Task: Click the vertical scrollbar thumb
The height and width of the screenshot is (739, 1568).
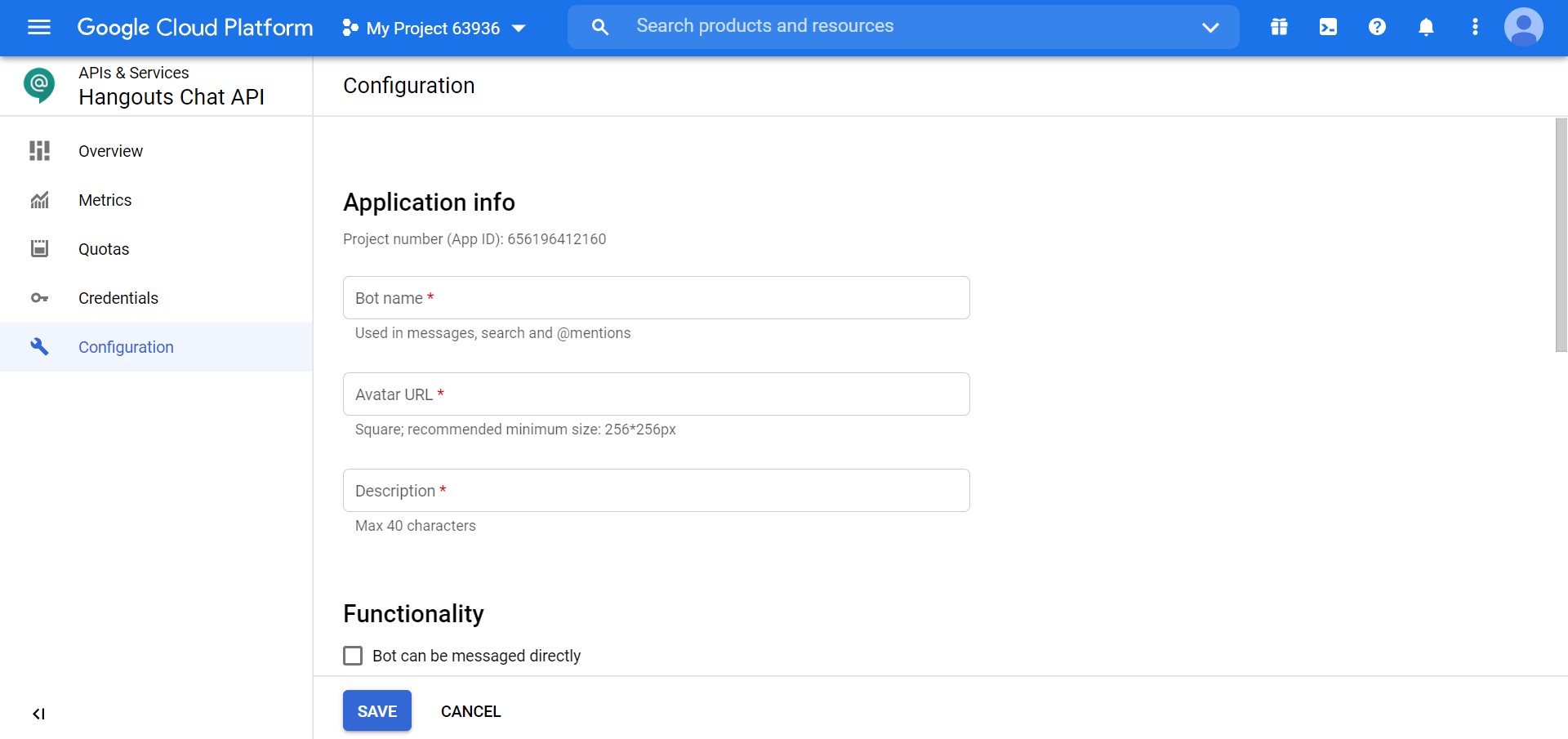Action: 1561,235
